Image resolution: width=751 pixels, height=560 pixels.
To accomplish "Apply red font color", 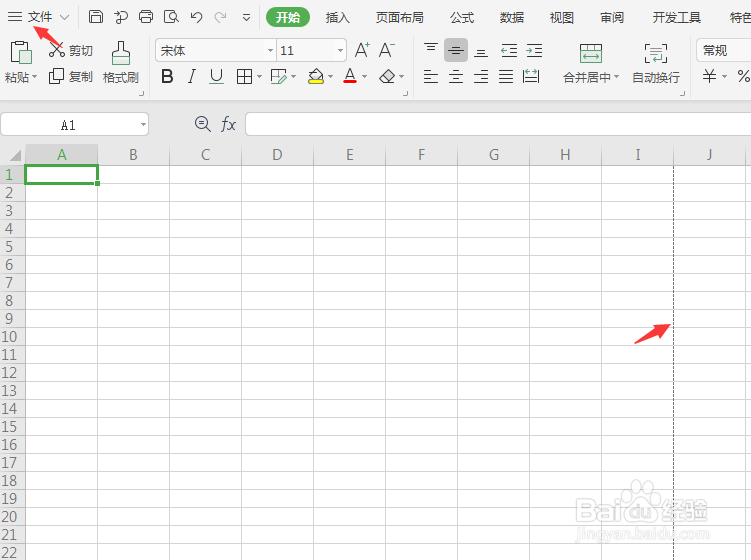I will click(x=350, y=76).
